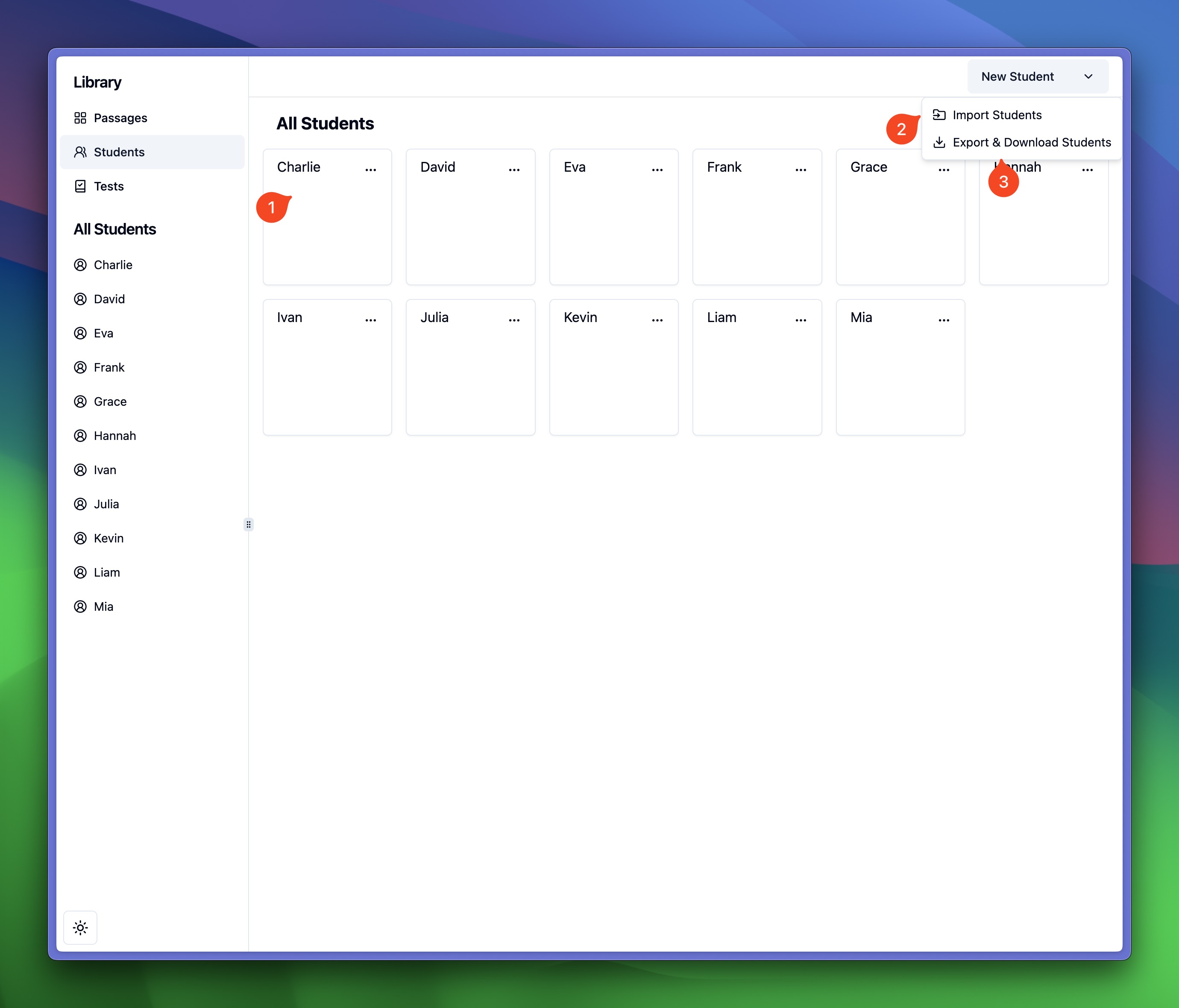1179x1008 pixels.
Task: Open Julia's student card
Action: tap(470, 367)
